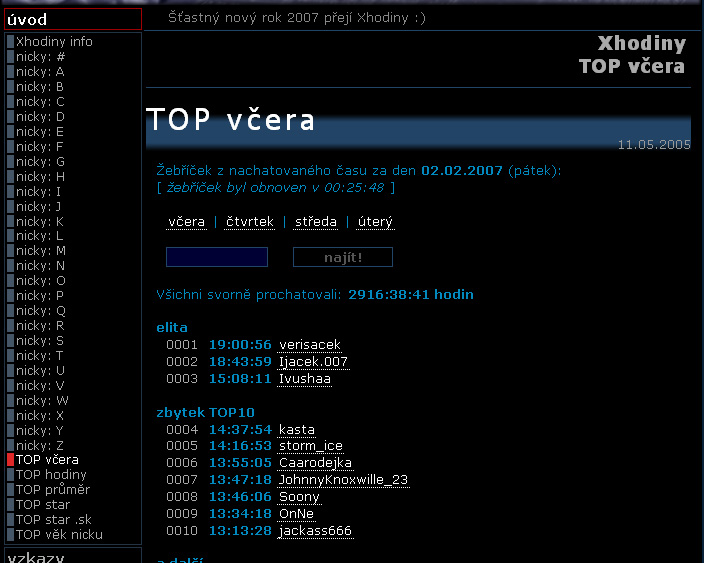Select active 'TOP včera' sidebar item
Screen dimensions: 704x563
[x=47, y=460]
